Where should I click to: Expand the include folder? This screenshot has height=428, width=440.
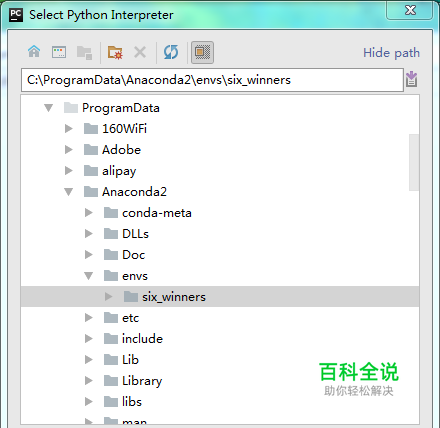point(89,339)
